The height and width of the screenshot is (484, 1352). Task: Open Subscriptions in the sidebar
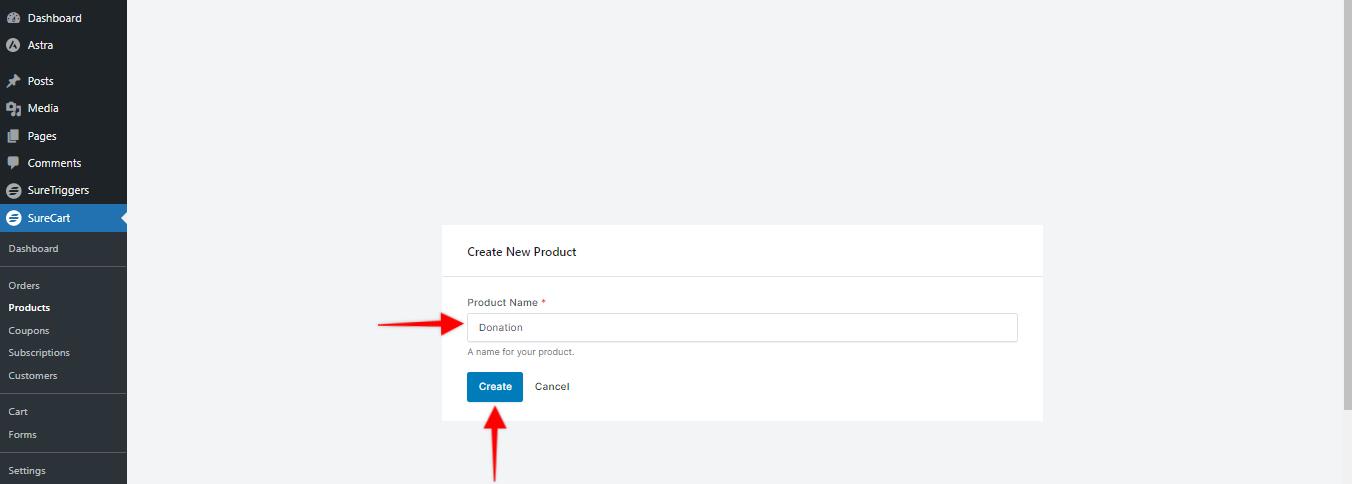point(39,352)
